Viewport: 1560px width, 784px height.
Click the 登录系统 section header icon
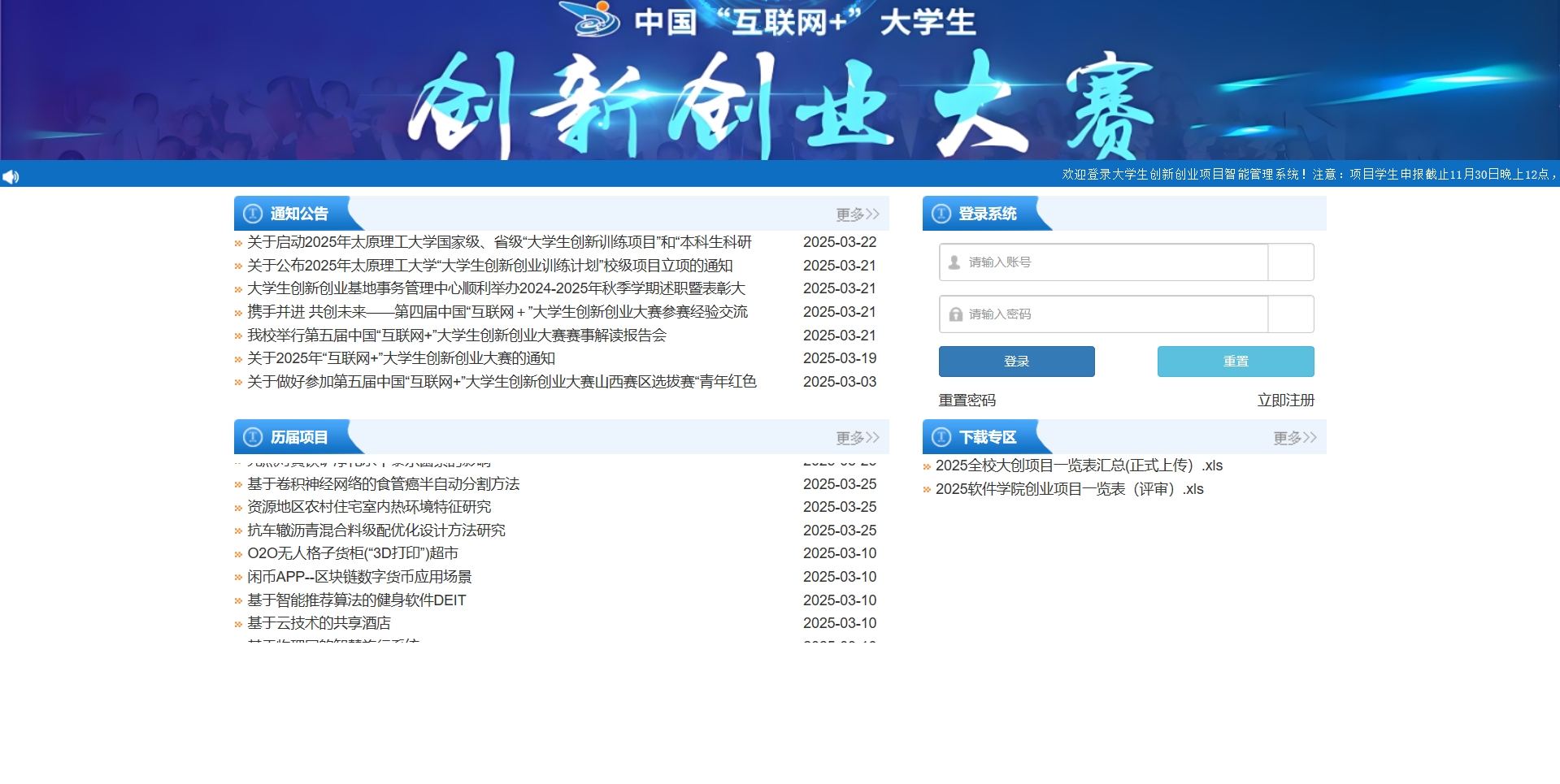(941, 214)
